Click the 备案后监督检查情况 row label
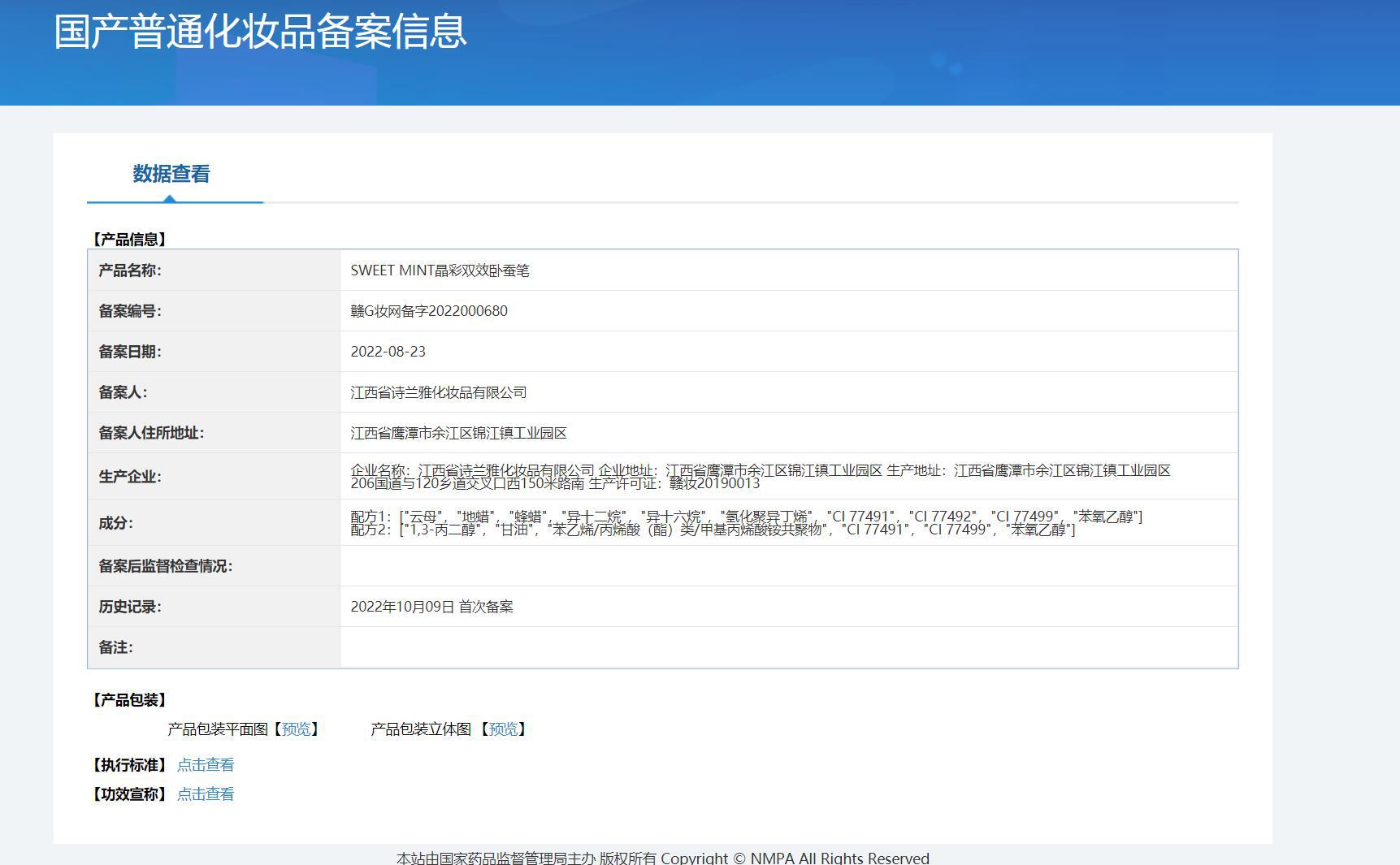This screenshot has height=865, width=1400. [166, 566]
